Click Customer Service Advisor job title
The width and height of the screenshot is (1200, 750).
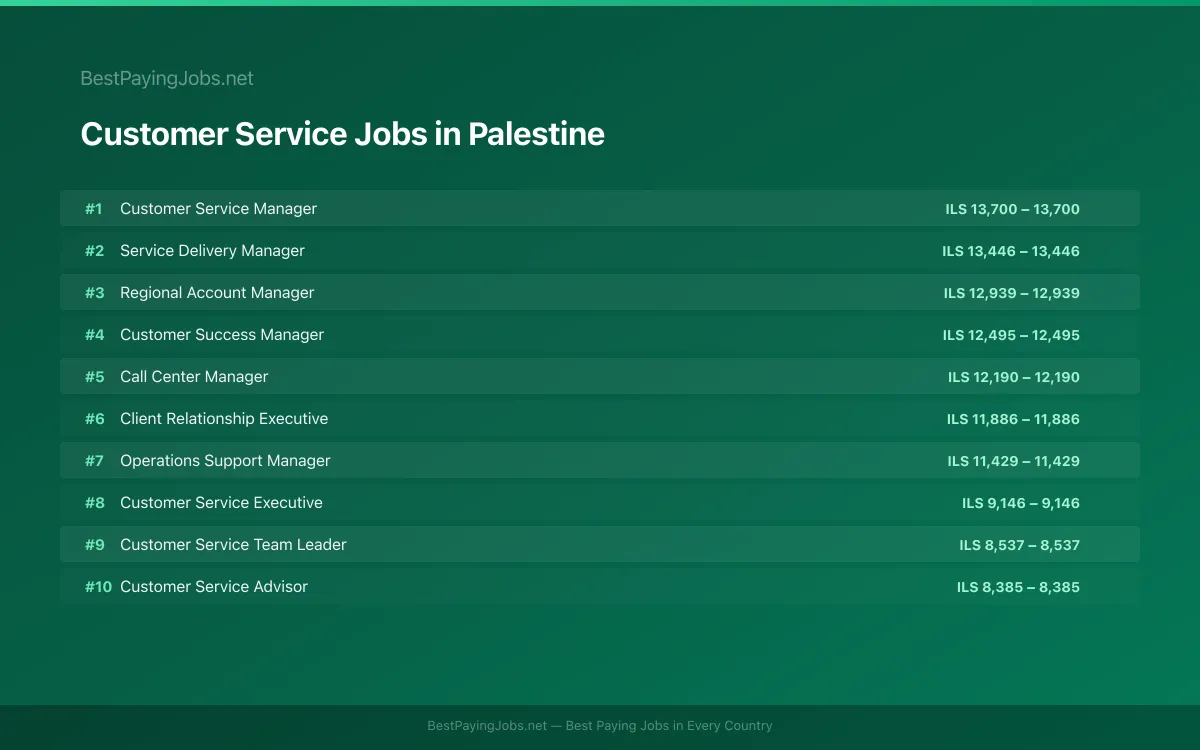[214, 587]
